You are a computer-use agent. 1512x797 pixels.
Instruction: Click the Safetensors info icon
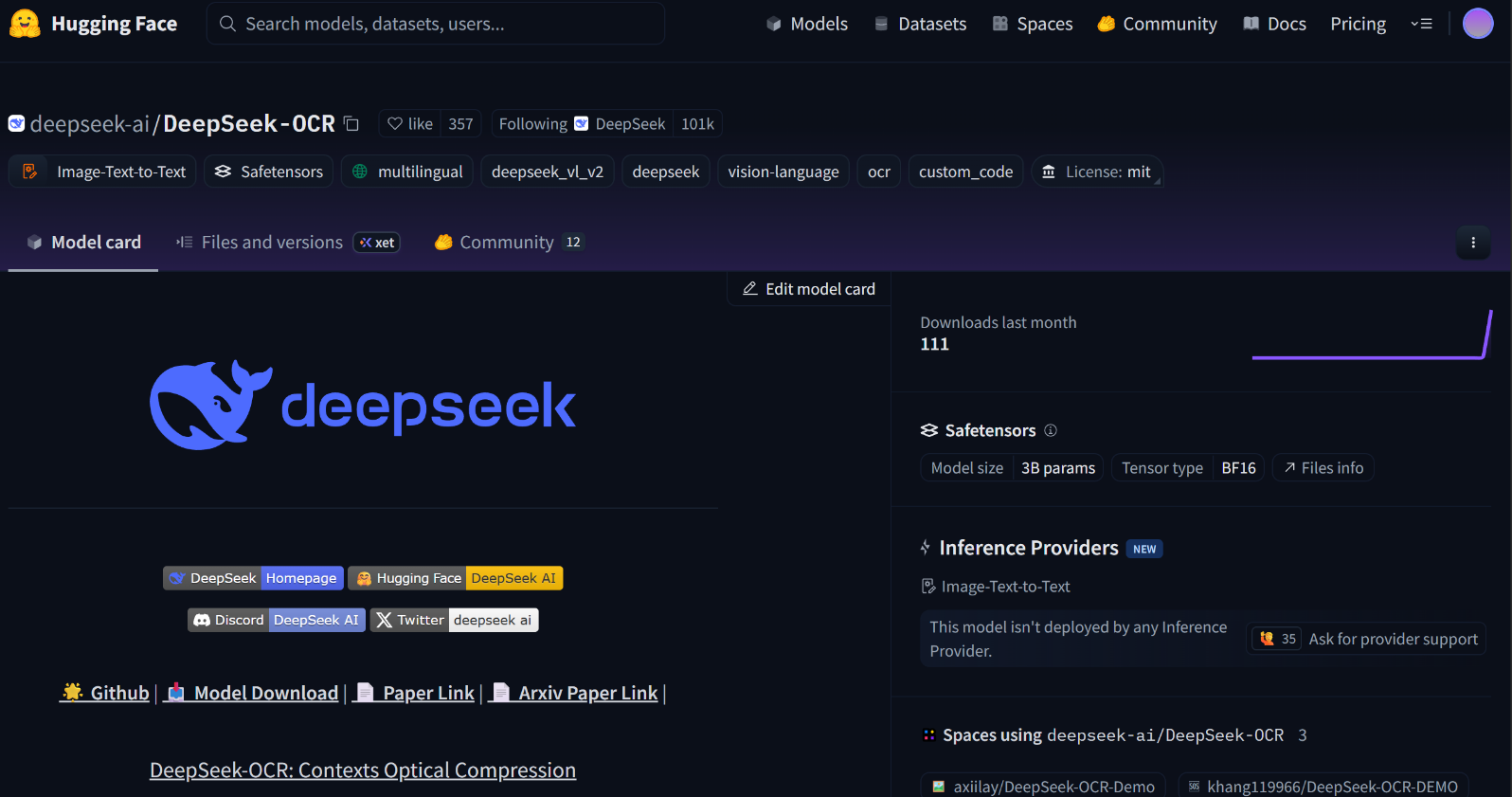(x=1051, y=430)
